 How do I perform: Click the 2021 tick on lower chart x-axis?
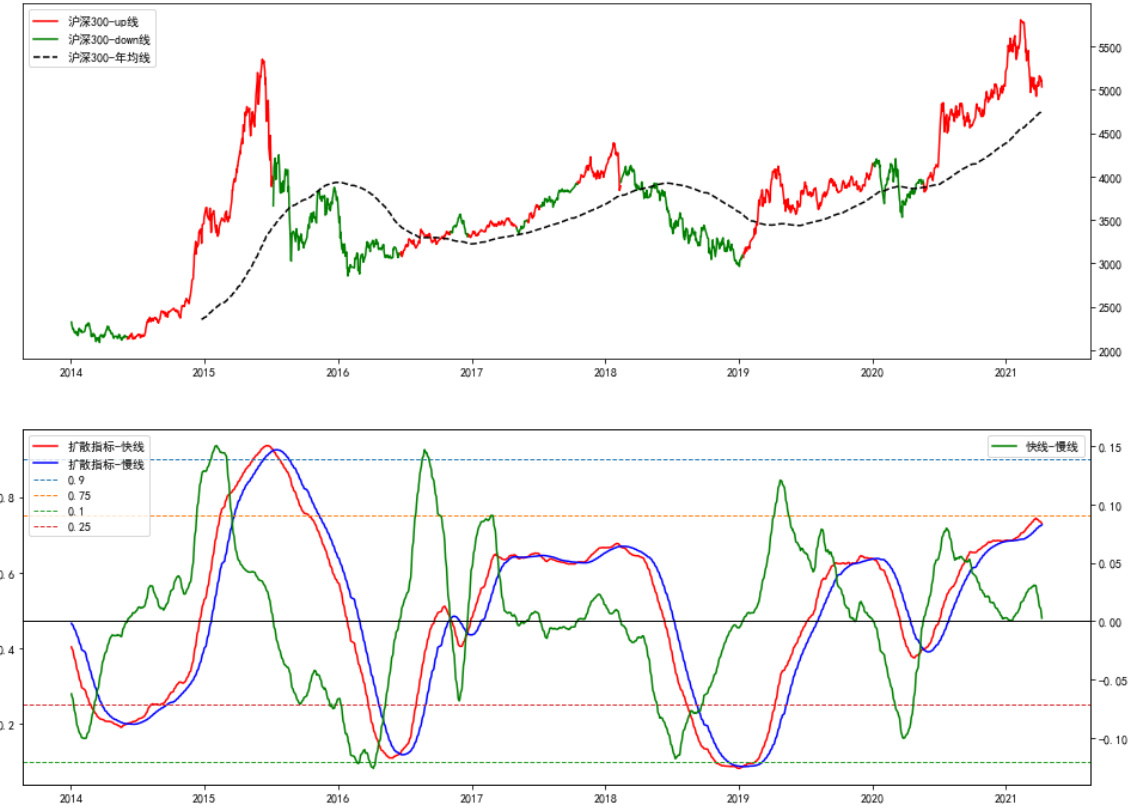click(1007, 800)
